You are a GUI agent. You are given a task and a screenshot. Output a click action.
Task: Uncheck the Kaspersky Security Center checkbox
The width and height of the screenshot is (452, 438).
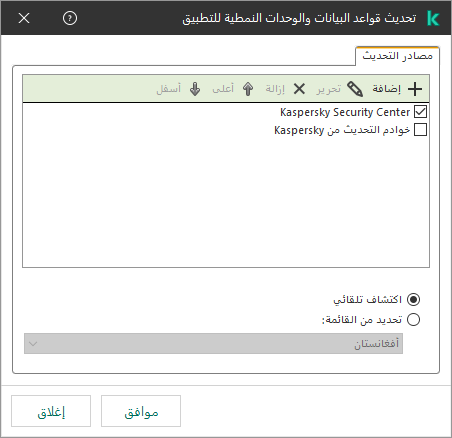(x=420, y=112)
